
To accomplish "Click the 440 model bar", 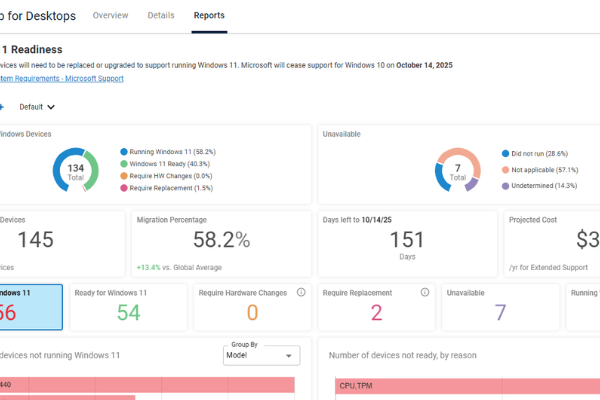I will (147, 385).
